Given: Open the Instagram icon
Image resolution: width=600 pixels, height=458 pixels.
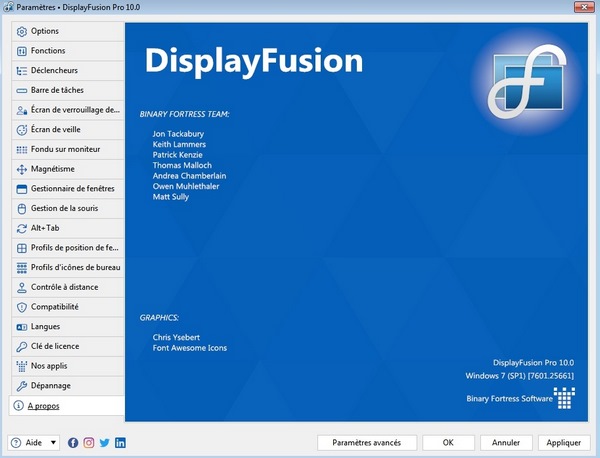Looking at the screenshot, I should pyautogui.click(x=89, y=443).
